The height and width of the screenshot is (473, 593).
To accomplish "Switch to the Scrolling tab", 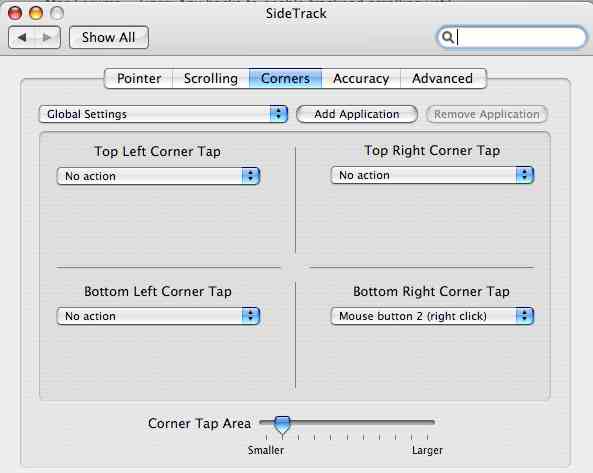I will point(211,79).
